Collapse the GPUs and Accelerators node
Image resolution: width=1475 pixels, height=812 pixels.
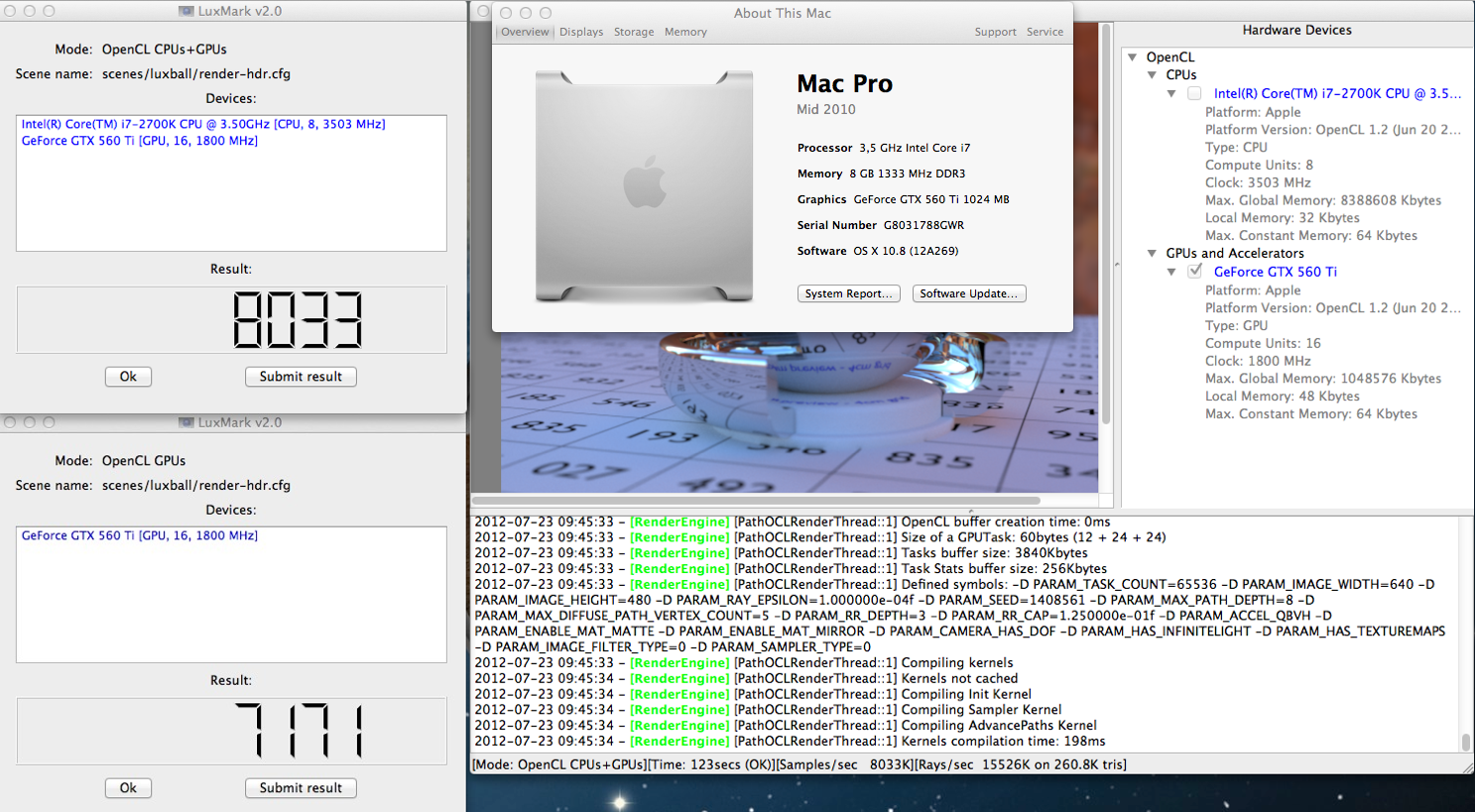1152,254
